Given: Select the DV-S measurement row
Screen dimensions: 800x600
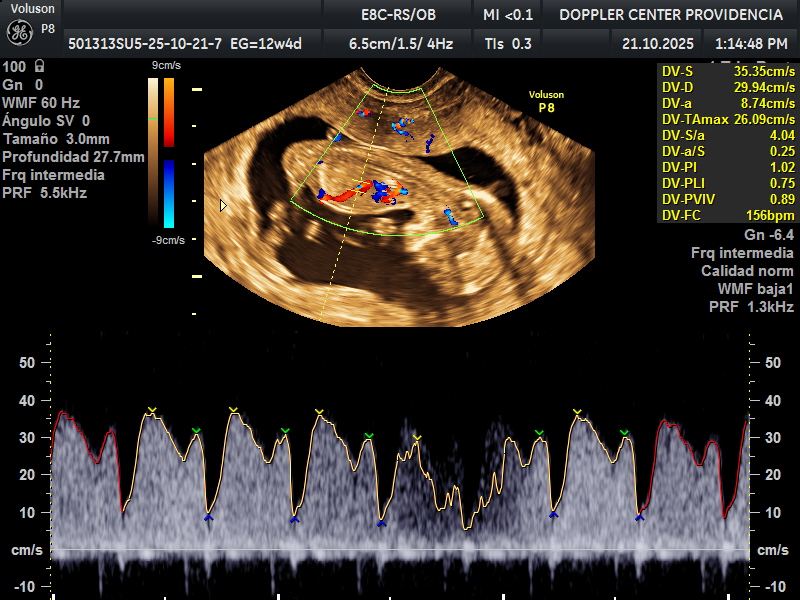Looking at the screenshot, I should coord(727,71).
